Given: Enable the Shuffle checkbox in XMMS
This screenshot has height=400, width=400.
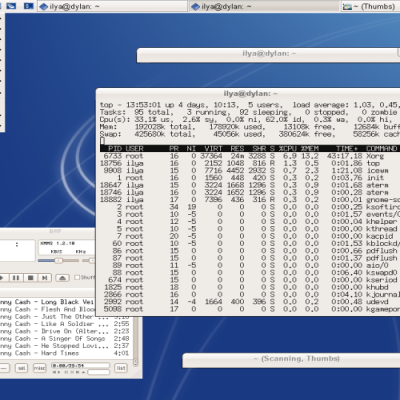Looking at the screenshot, I should pos(77,277).
